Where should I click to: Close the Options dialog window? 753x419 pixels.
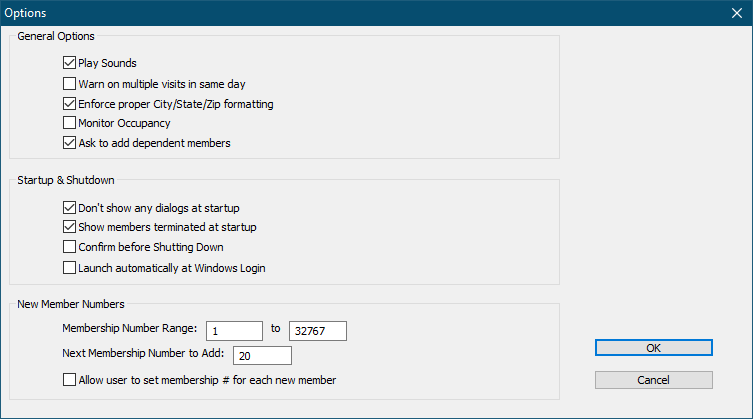click(736, 14)
